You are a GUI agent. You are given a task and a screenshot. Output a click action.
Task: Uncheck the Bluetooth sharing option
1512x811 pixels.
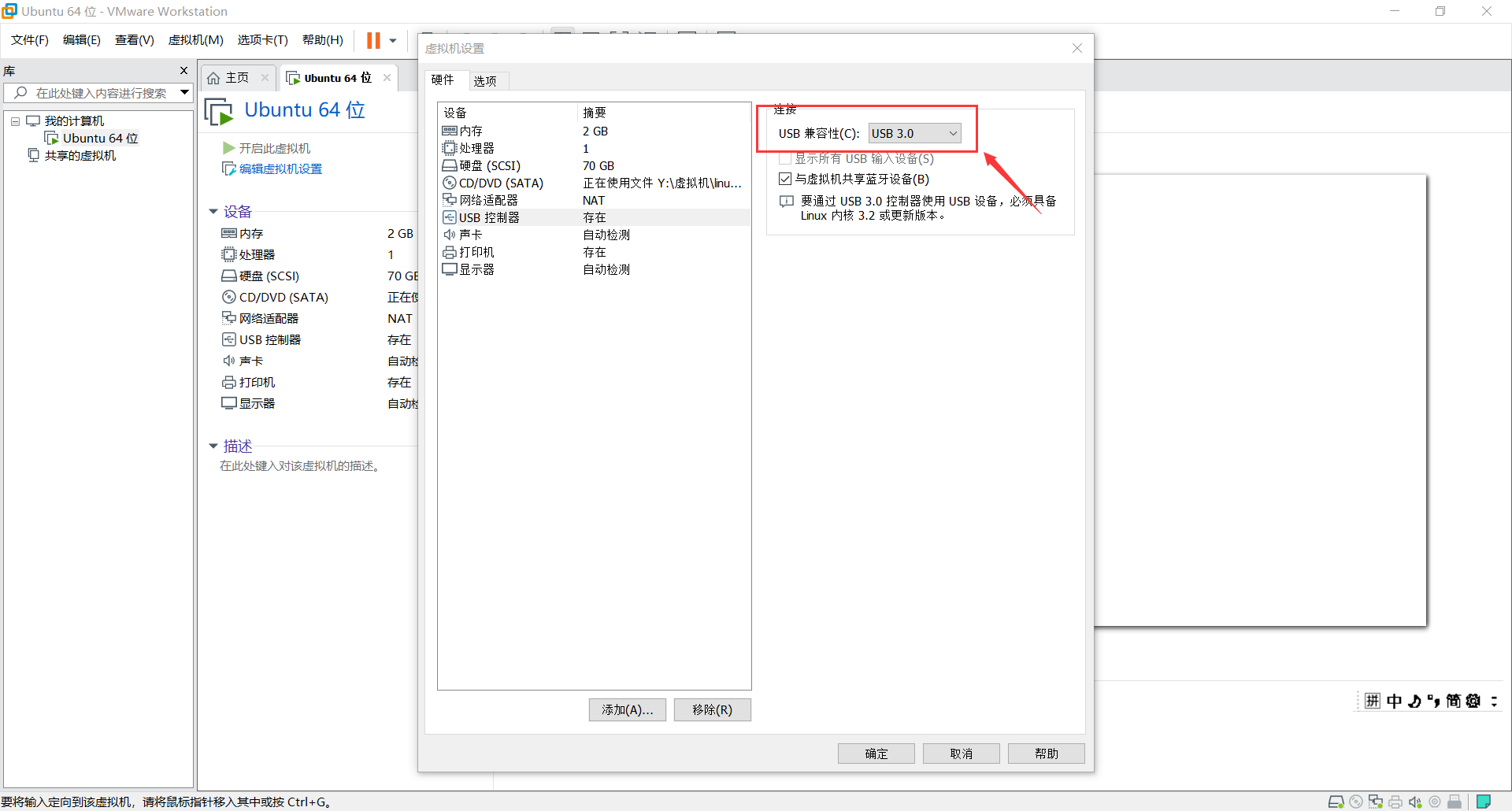[785, 179]
